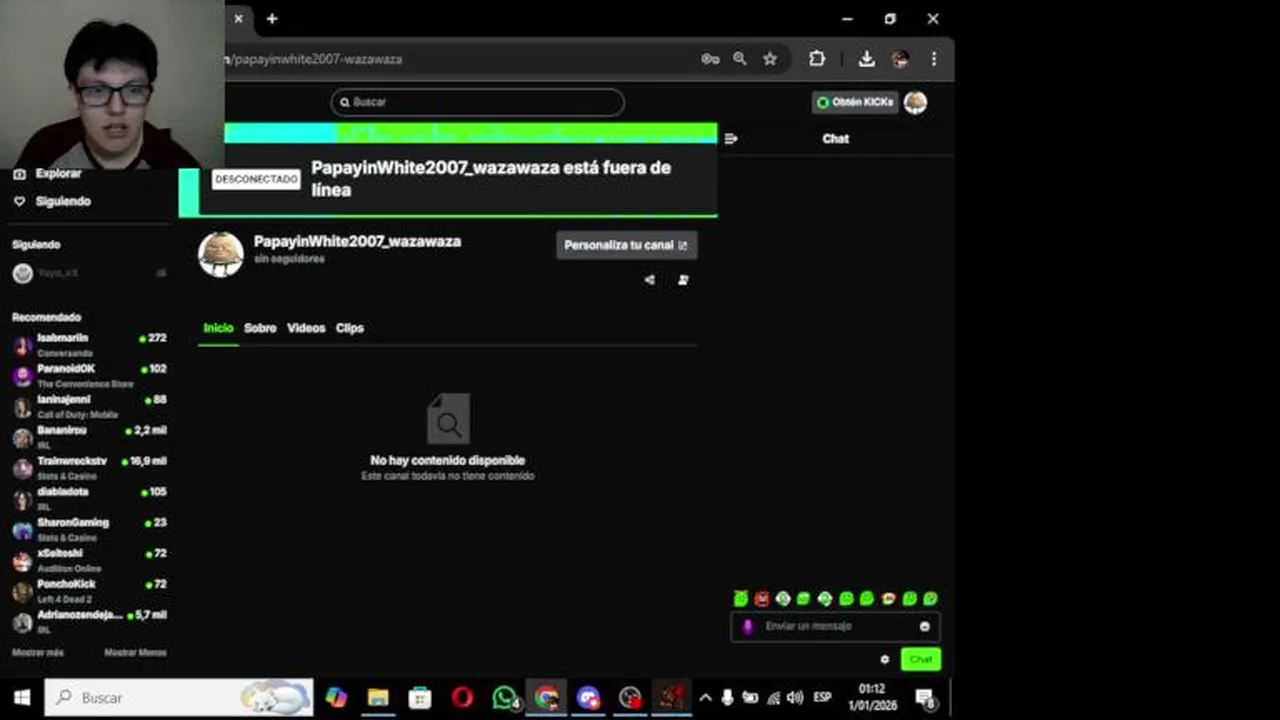The image size is (1280, 720).
Task: Open Windows notification center icon
Action: (925, 697)
